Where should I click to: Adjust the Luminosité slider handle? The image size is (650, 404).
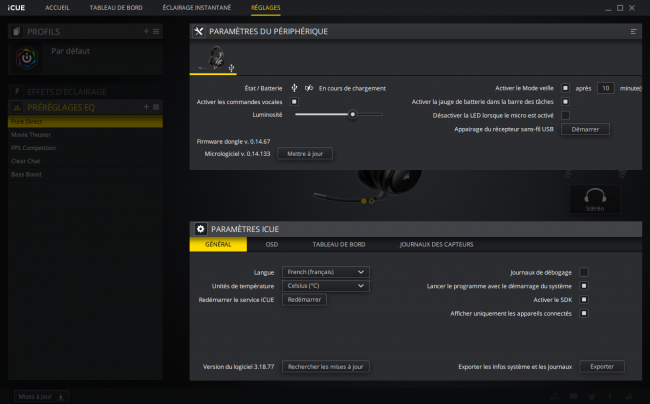click(352, 114)
